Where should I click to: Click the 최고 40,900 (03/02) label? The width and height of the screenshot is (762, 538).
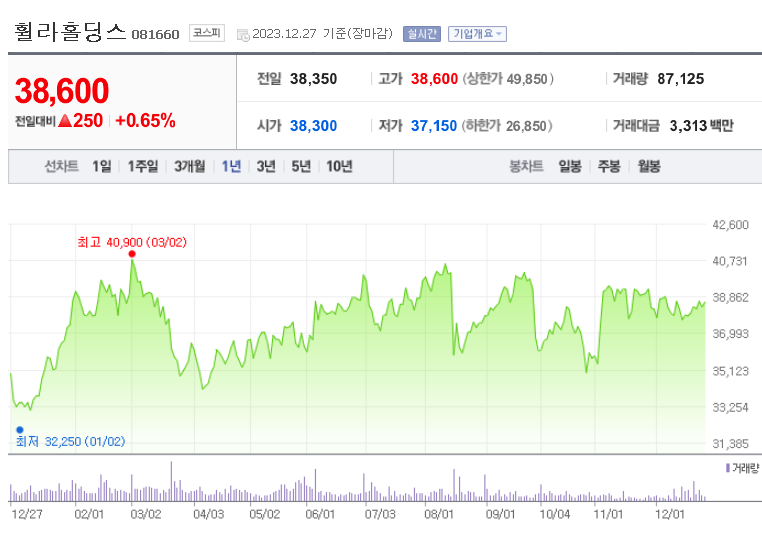click(x=132, y=242)
